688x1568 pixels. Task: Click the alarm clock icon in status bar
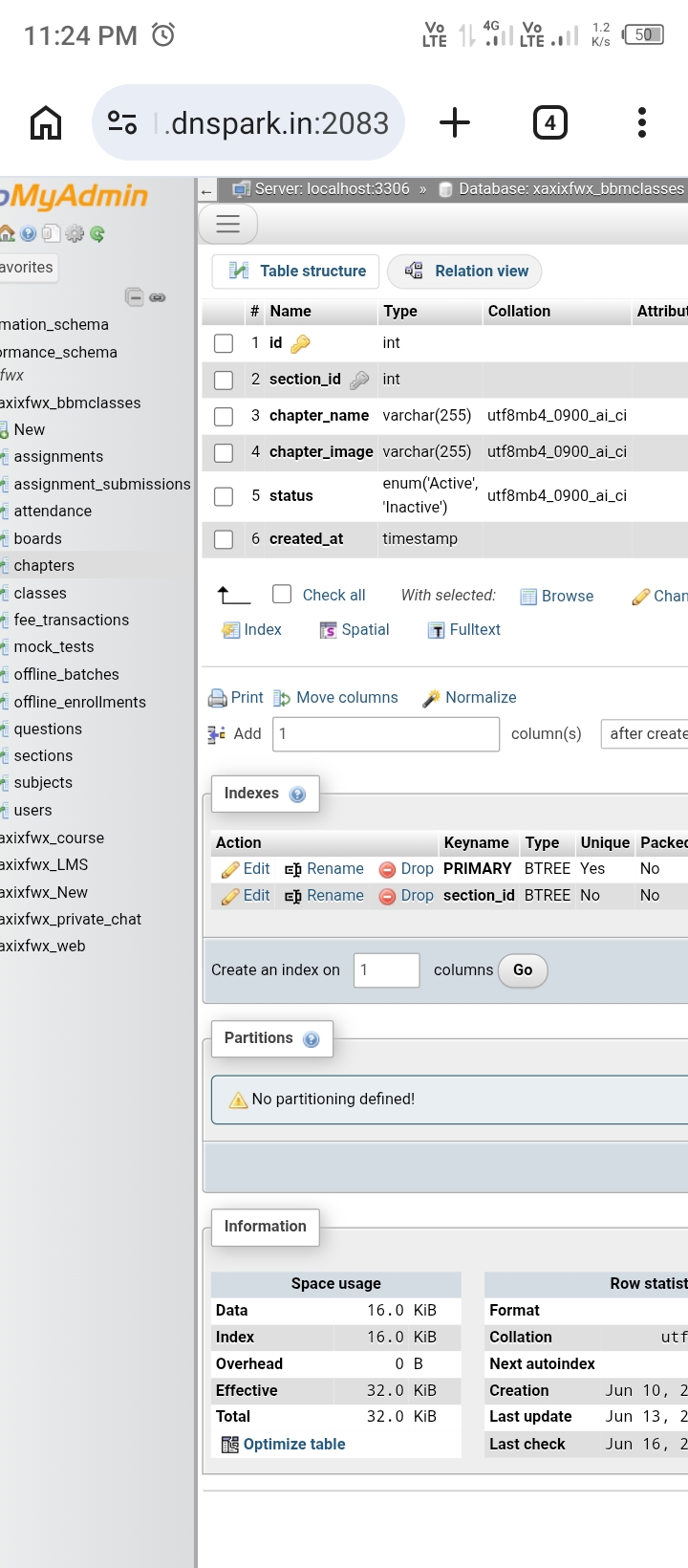coord(163,35)
